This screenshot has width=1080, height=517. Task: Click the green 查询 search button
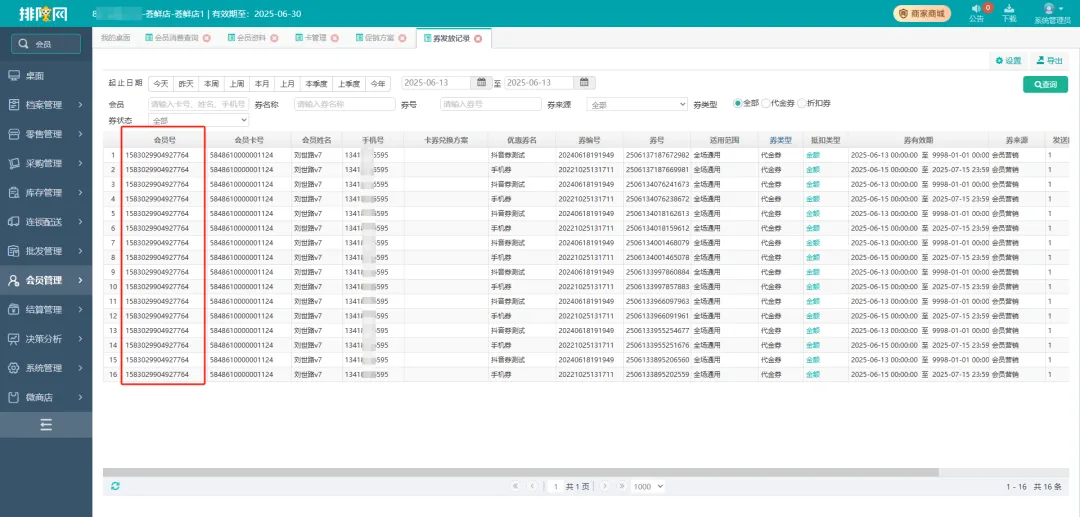click(x=1045, y=85)
